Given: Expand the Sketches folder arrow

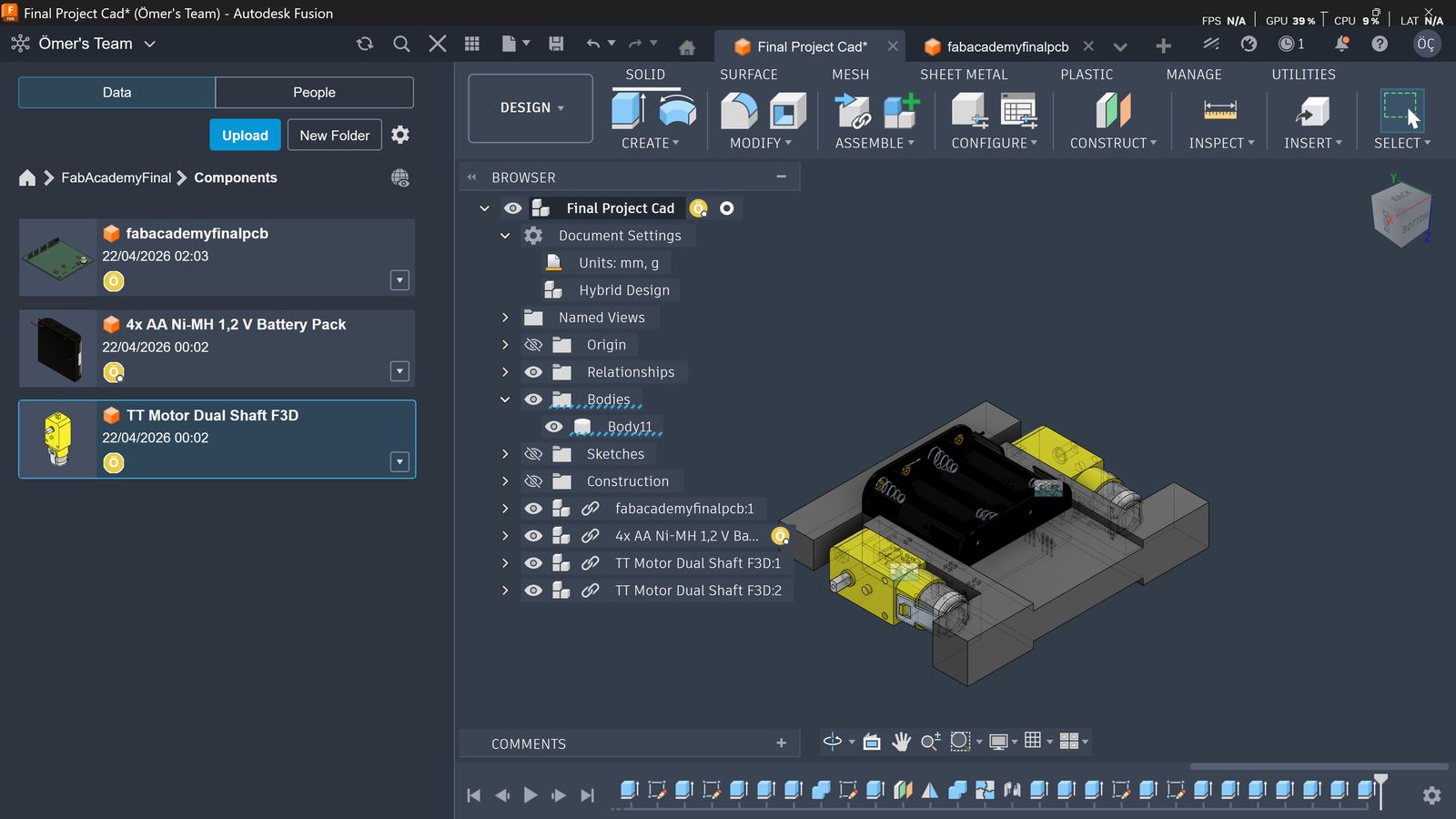Looking at the screenshot, I should click(x=505, y=454).
